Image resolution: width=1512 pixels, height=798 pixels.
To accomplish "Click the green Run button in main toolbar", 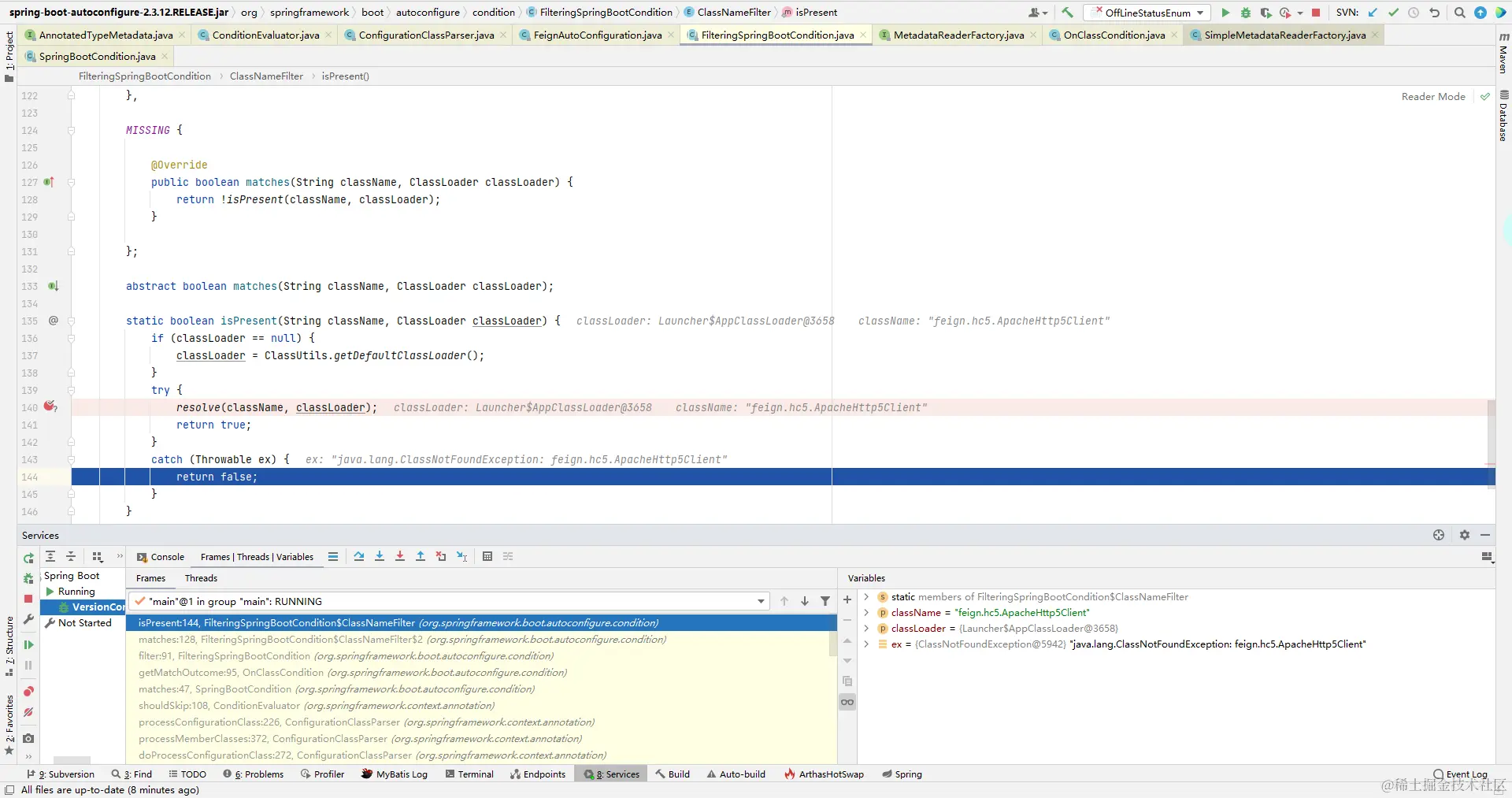I will pyautogui.click(x=1225, y=13).
